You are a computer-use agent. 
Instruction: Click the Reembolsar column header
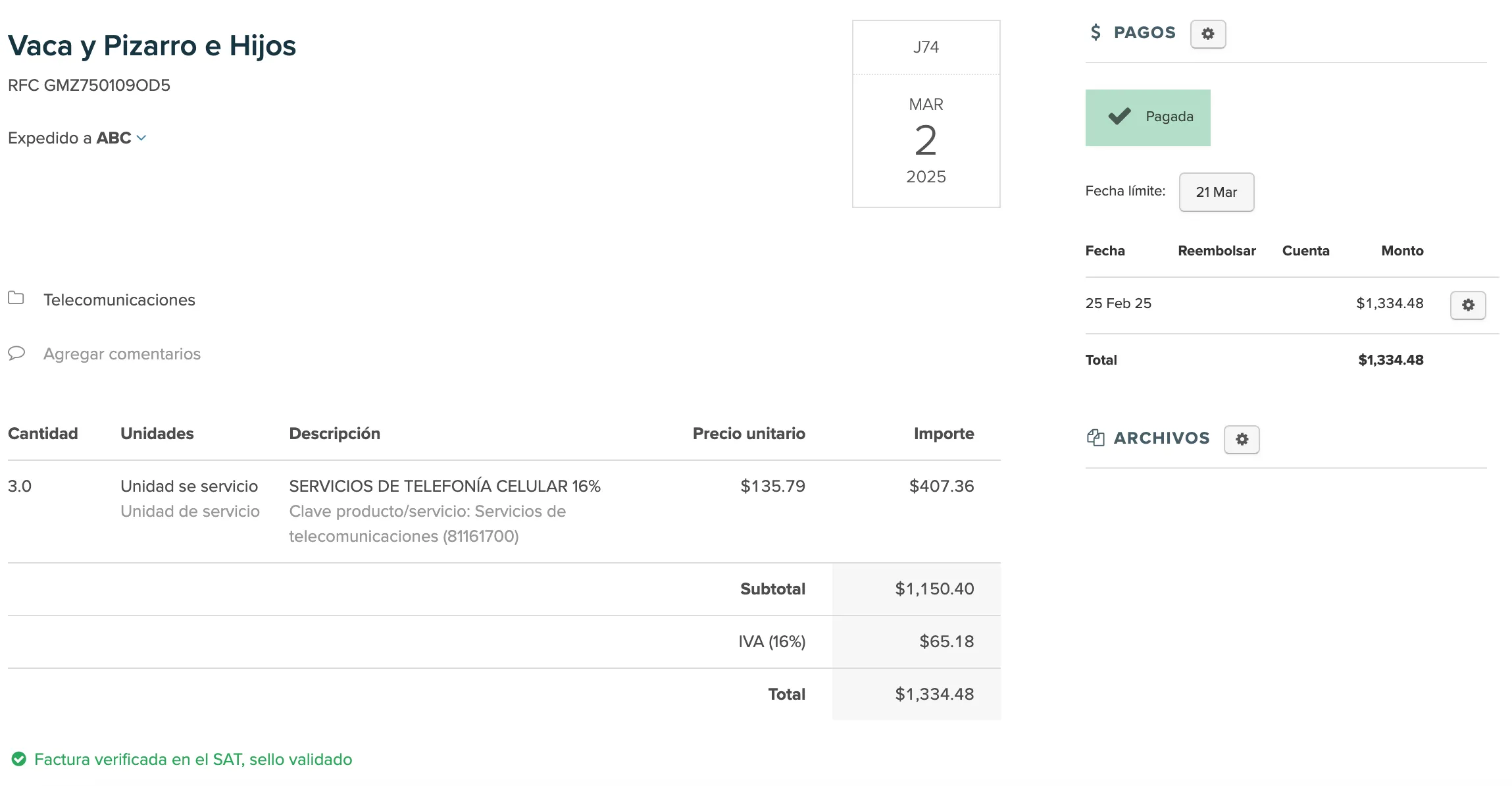(1216, 251)
